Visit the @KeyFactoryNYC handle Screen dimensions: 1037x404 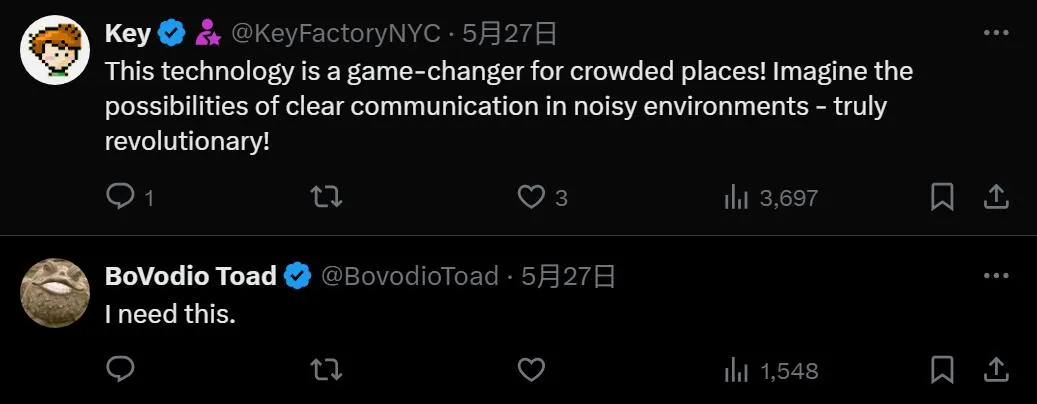point(335,33)
